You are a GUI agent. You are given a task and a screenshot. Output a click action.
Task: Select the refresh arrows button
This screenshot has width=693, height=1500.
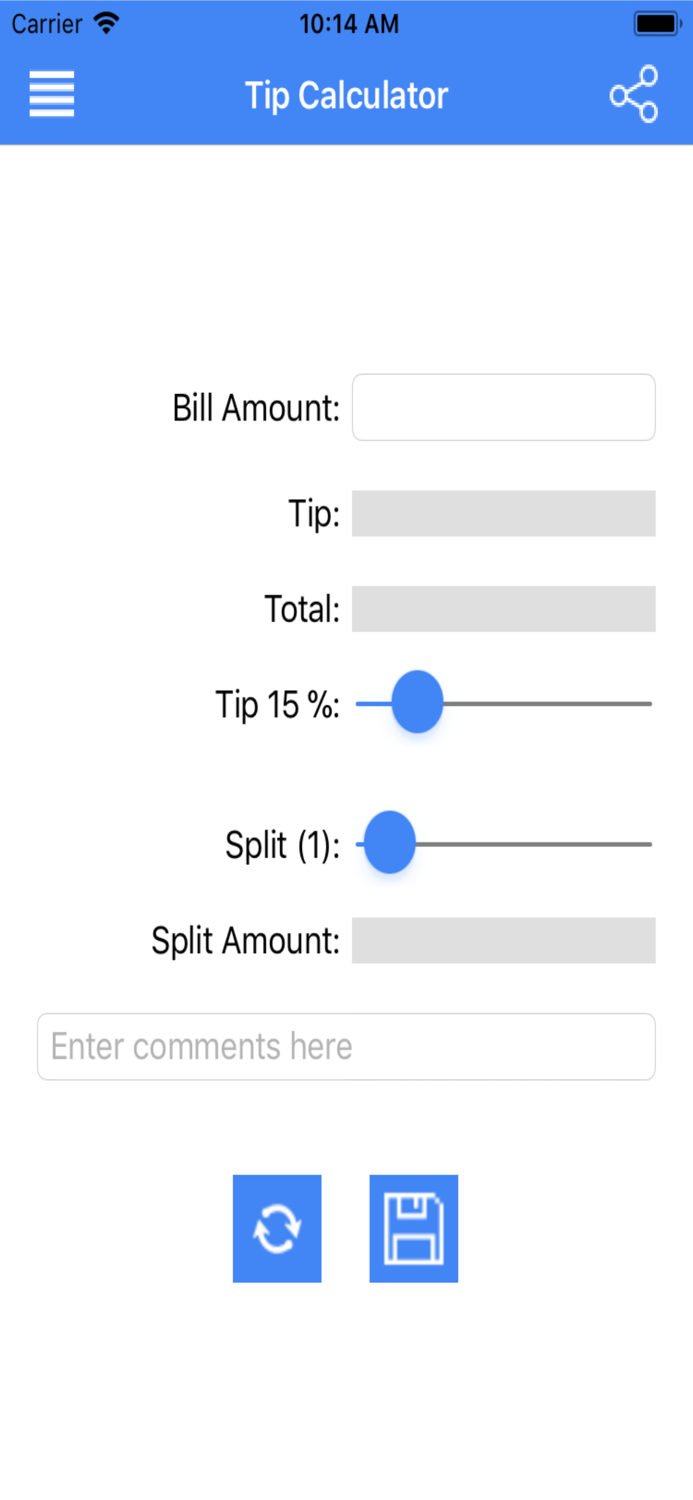(277, 1228)
